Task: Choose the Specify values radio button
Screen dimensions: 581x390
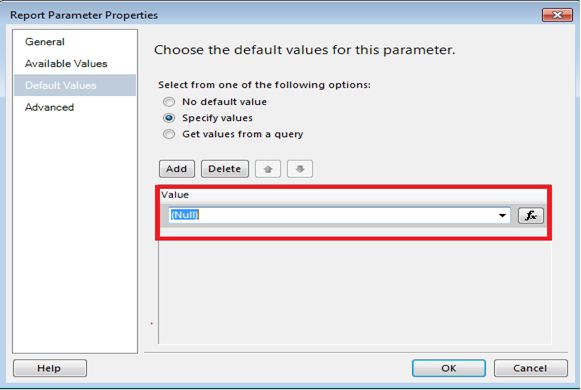Action: click(169, 118)
